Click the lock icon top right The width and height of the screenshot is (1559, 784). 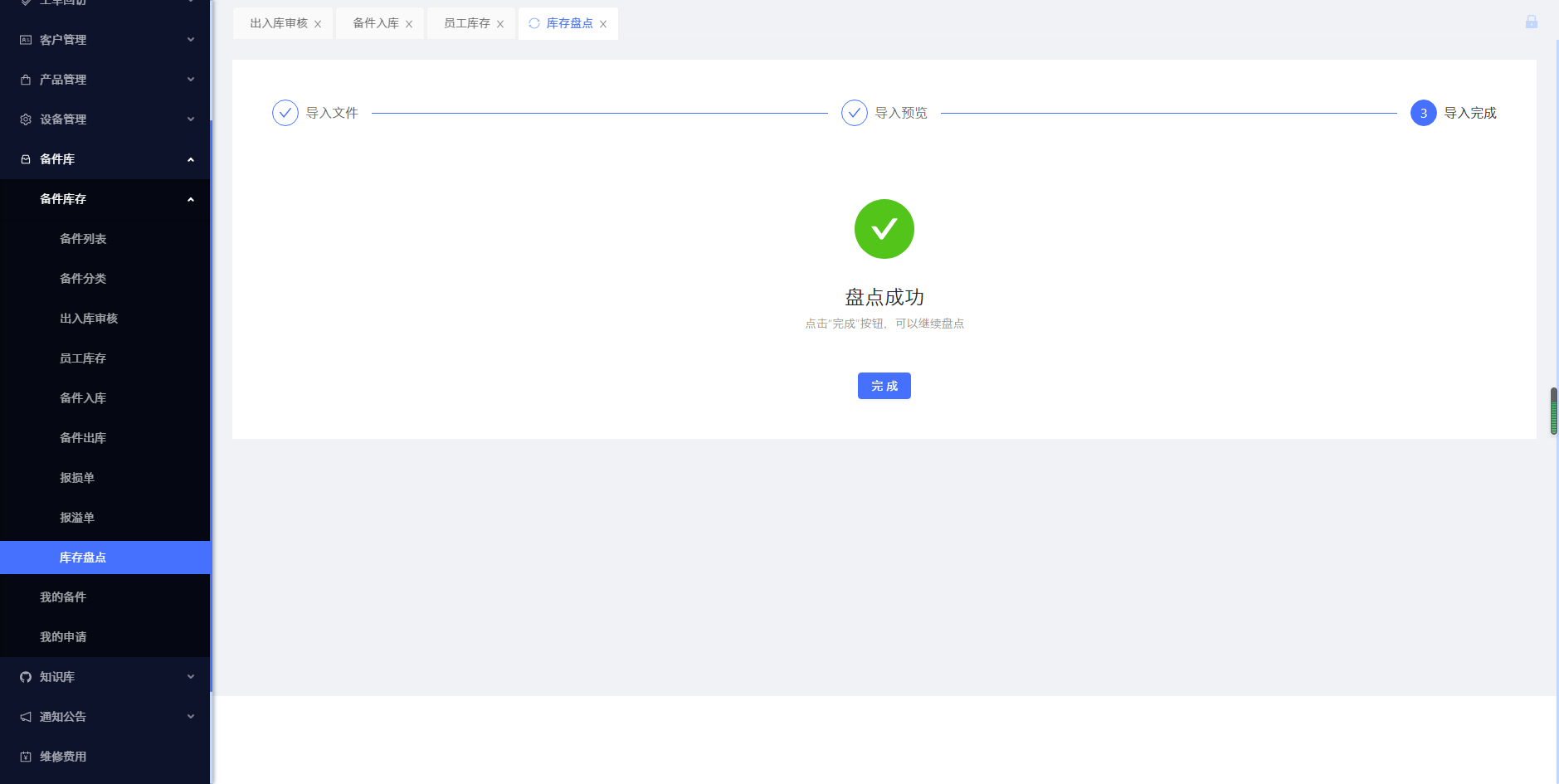(x=1531, y=22)
